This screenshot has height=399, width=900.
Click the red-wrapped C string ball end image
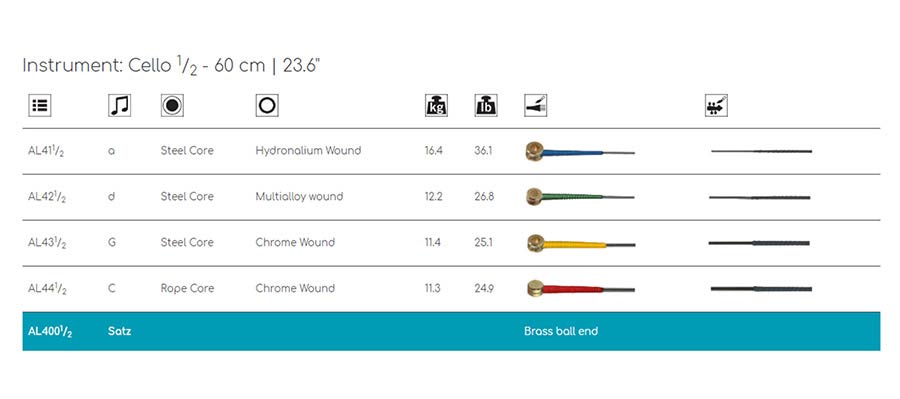tap(581, 289)
